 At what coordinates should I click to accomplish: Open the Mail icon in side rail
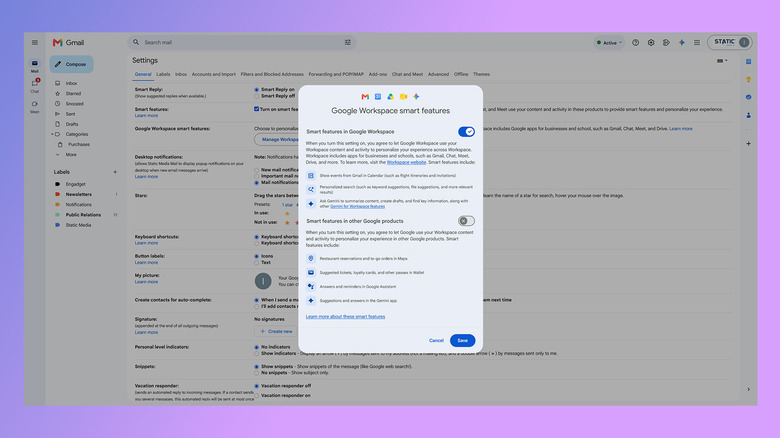[x=34, y=65]
